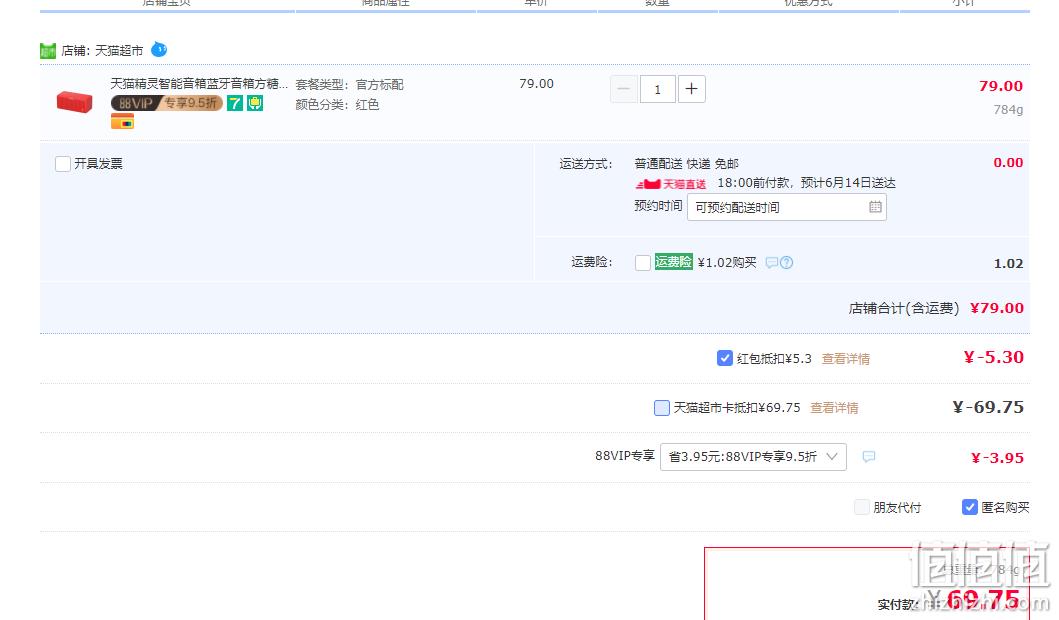The height and width of the screenshot is (620, 1059).
Task: Click the ¥-5.30 red envelope amount
Action: point(993,357)
